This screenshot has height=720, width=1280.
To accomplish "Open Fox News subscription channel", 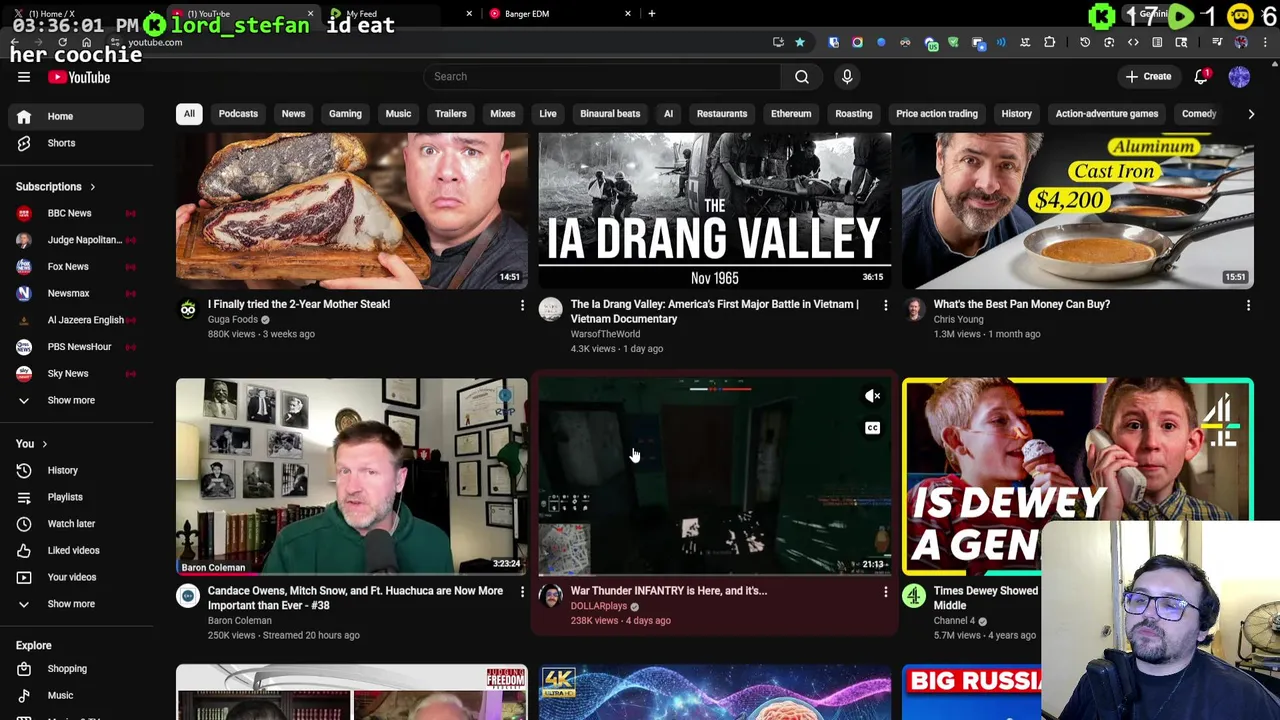I will [x=76, y=266].
